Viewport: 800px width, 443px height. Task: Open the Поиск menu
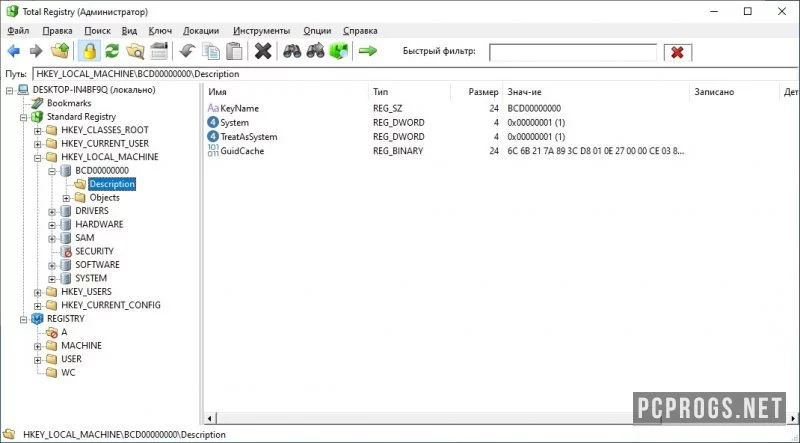pos(97,31)
